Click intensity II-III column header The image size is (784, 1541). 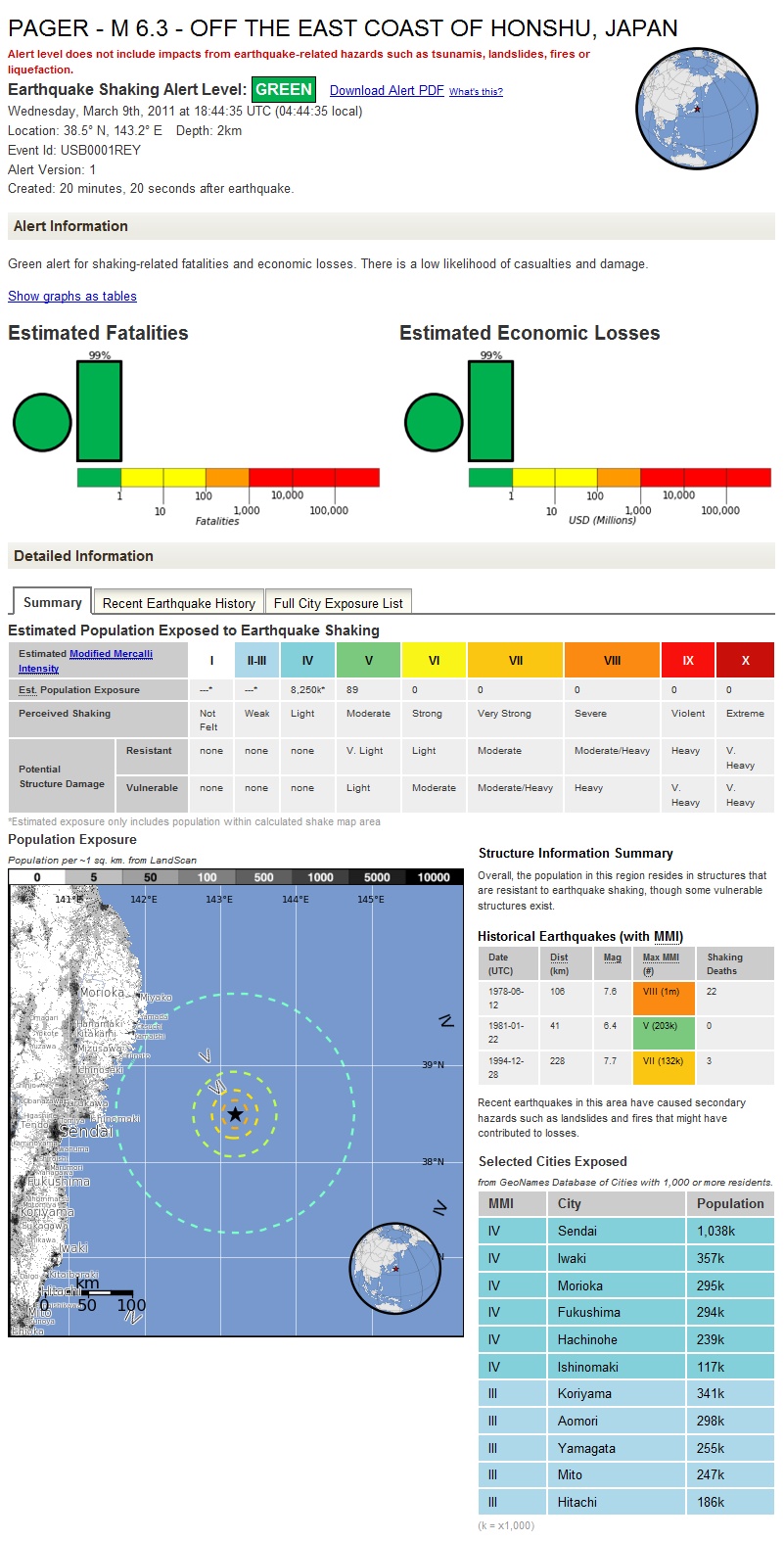[x=256, y=660]
